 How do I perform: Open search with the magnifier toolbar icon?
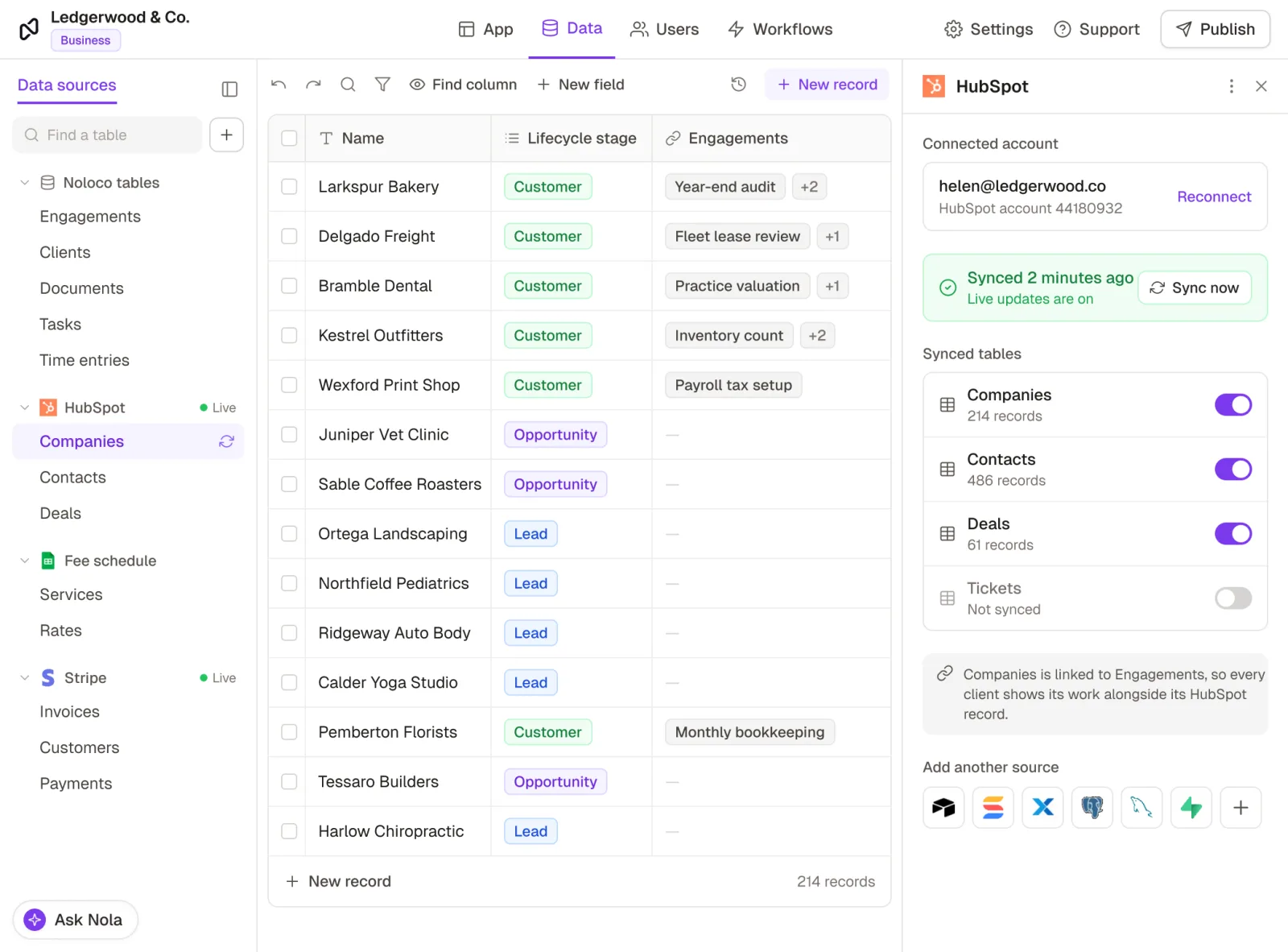(x=348, y=85)
